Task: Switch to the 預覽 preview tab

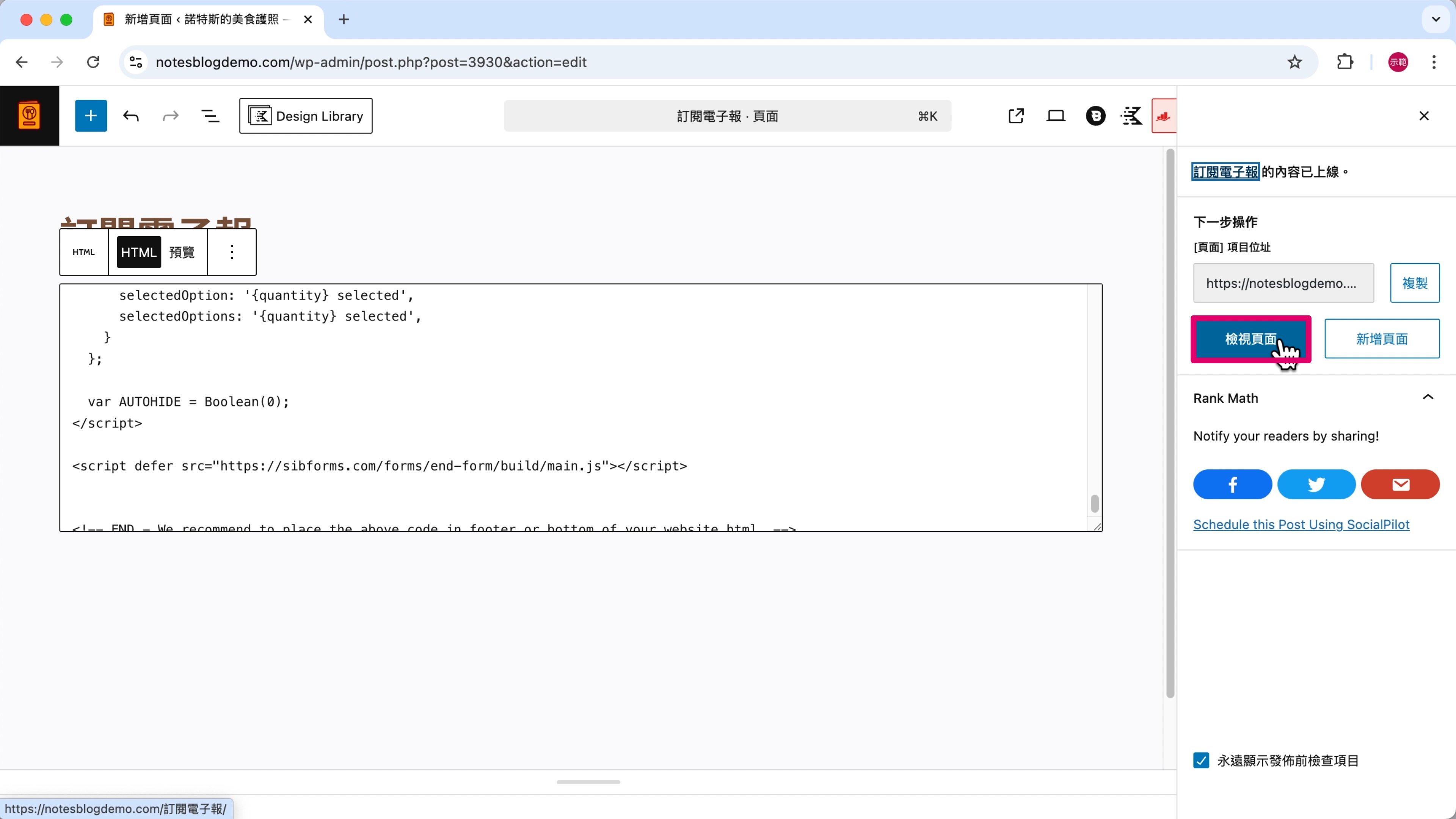Action: click(182, 252)
